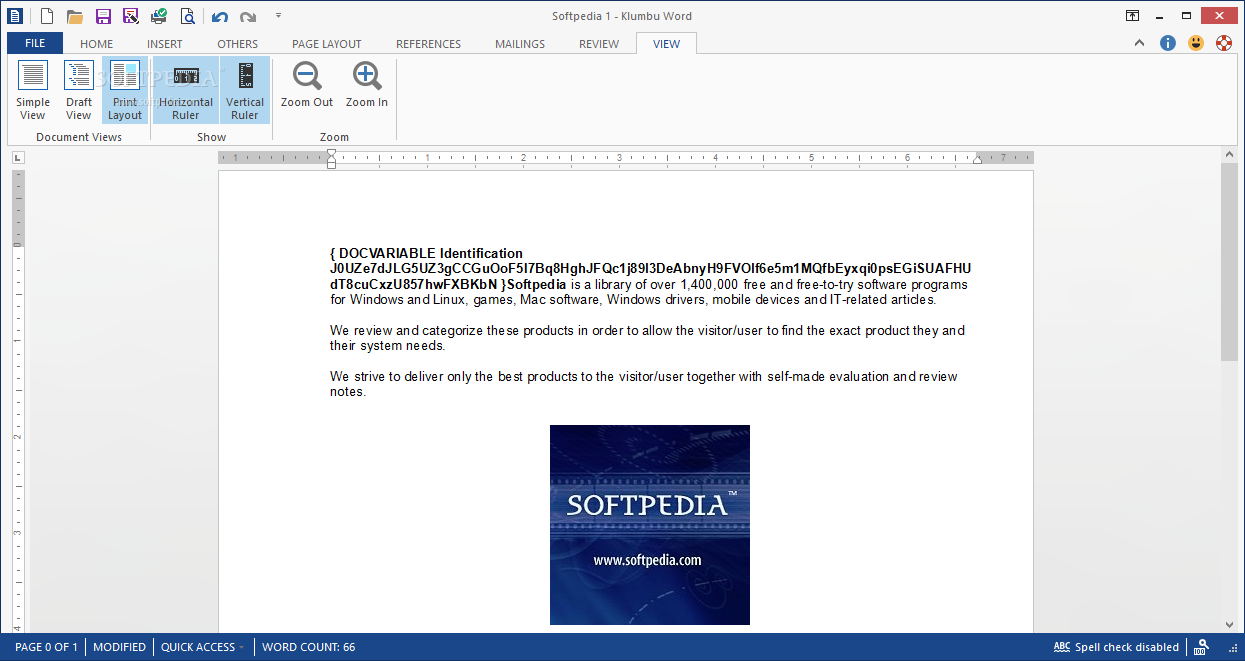Open the QUICK ACCESS dropdown in status bar
This screenshot has width=1245, height=661.
pos(202,647)
